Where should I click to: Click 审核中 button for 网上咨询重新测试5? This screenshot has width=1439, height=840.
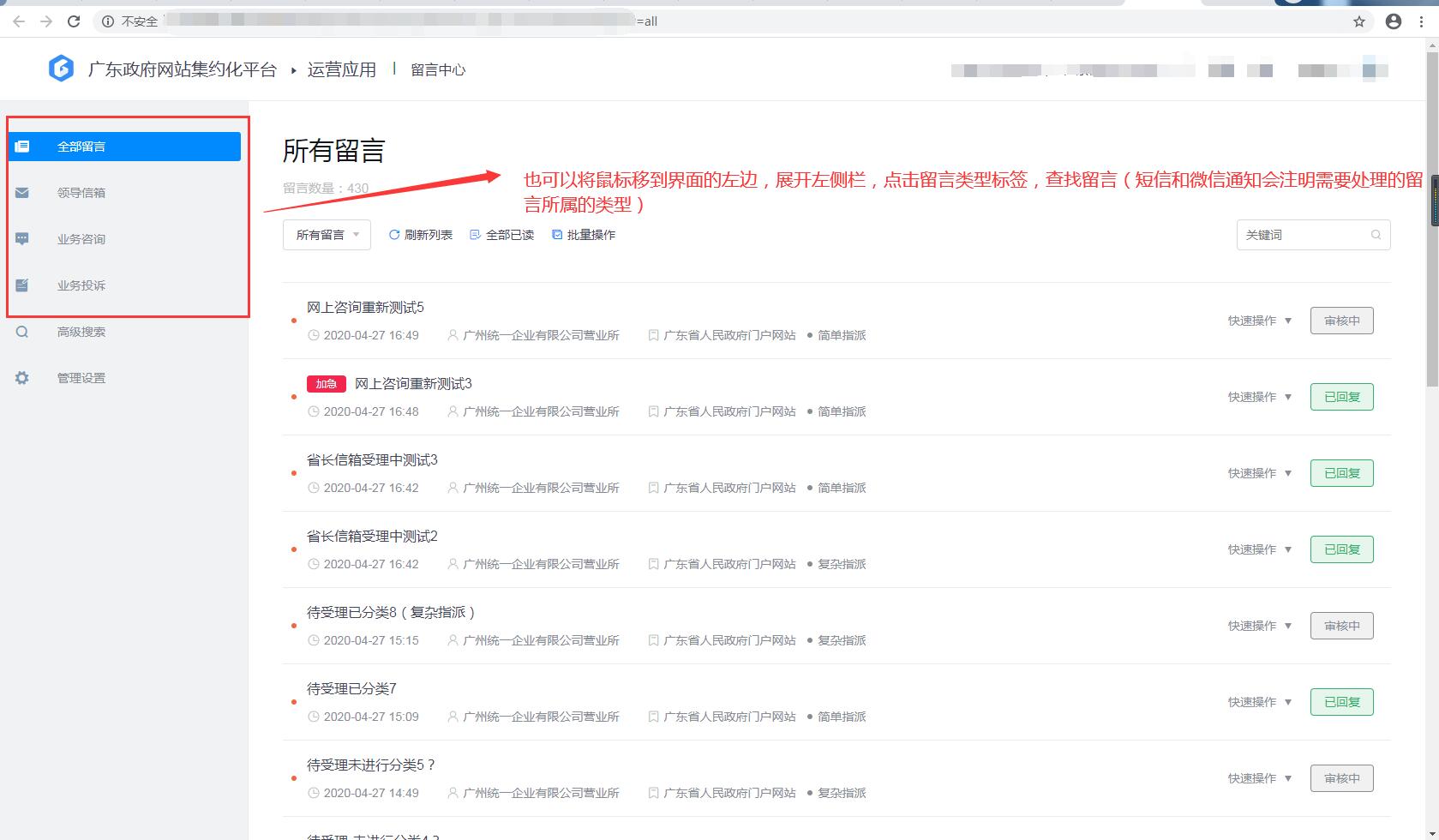click(1342, 321)
